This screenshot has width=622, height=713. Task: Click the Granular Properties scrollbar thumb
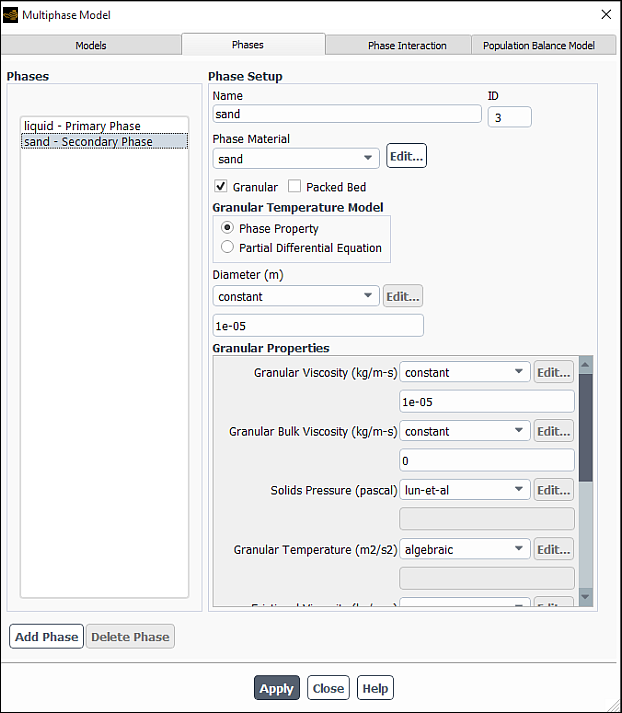tap(586, 427)
